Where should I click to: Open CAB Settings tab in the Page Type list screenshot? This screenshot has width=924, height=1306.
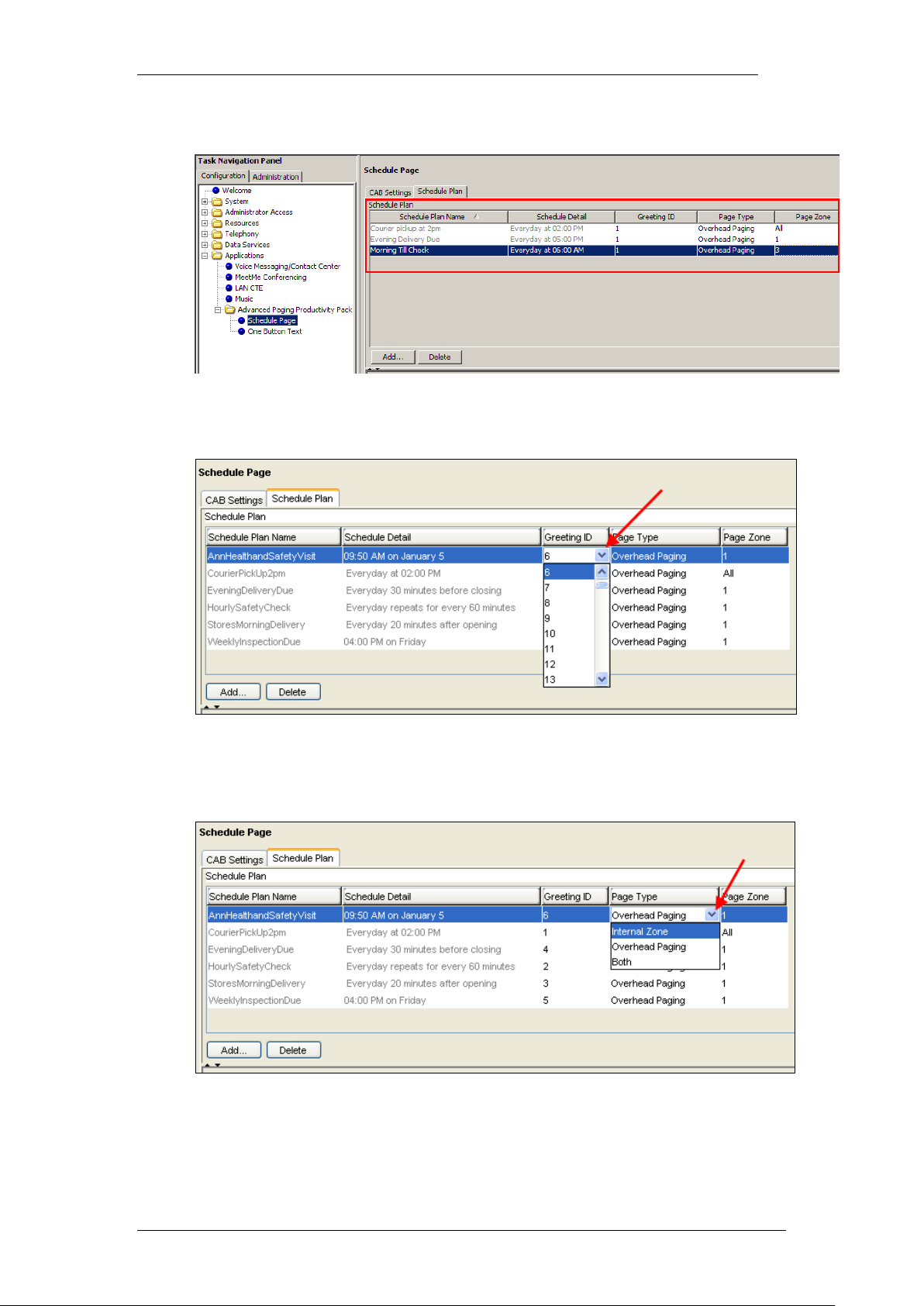pyautogui.click(x=234, y=860)
